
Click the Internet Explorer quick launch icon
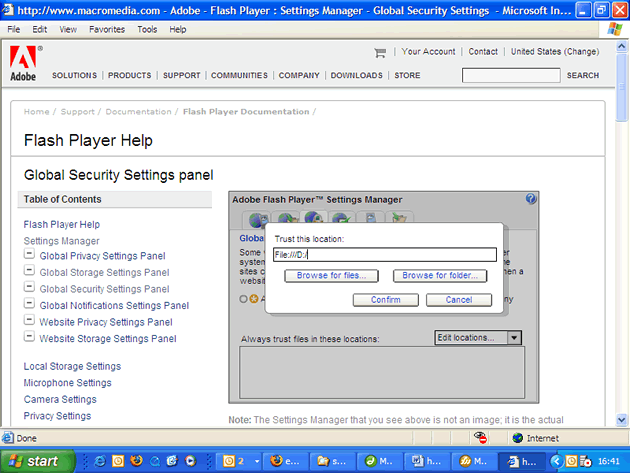(x=100, y=461)
